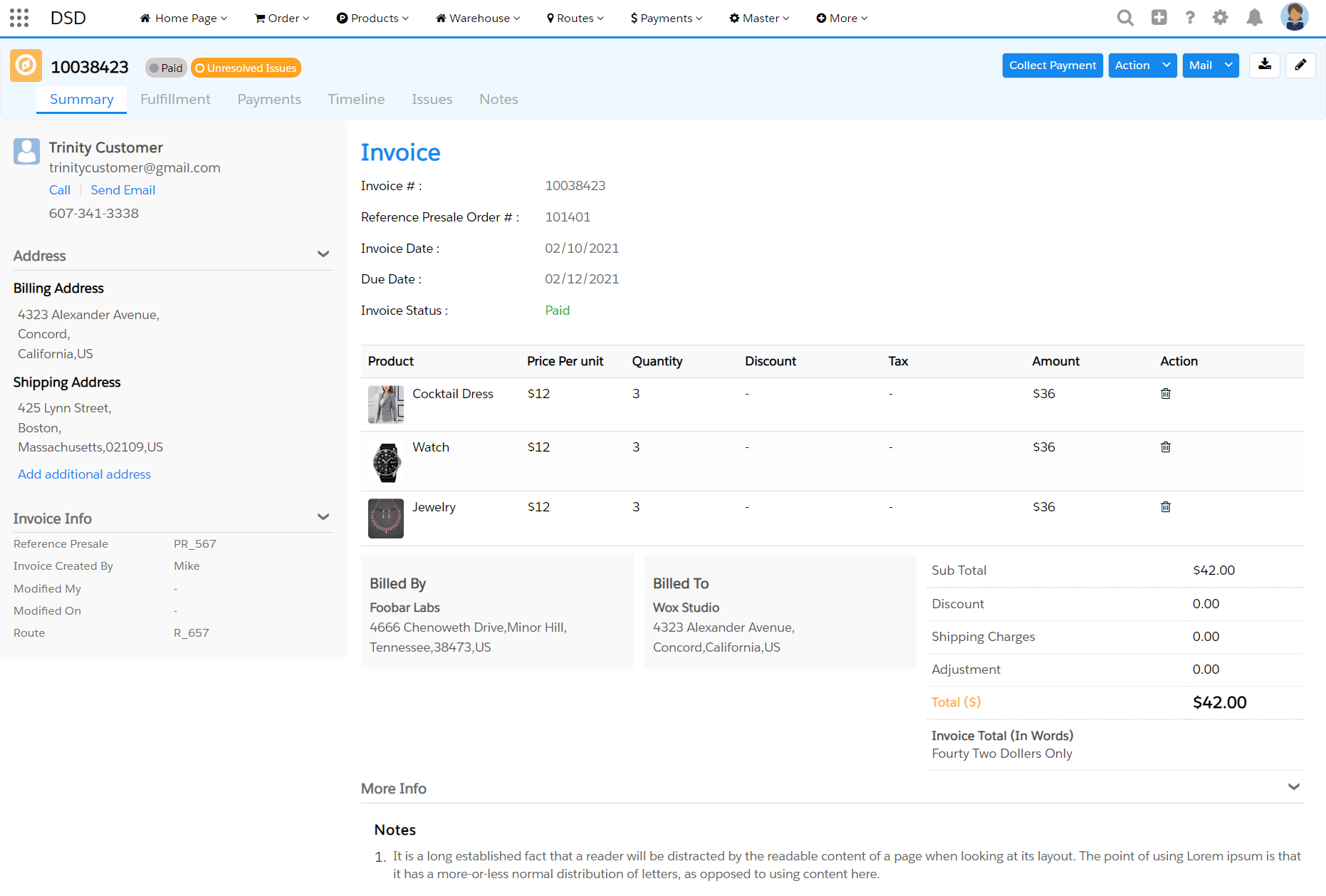Open the settings gear icon
Screen dimensions: 1326x896
coord(1221,17)
